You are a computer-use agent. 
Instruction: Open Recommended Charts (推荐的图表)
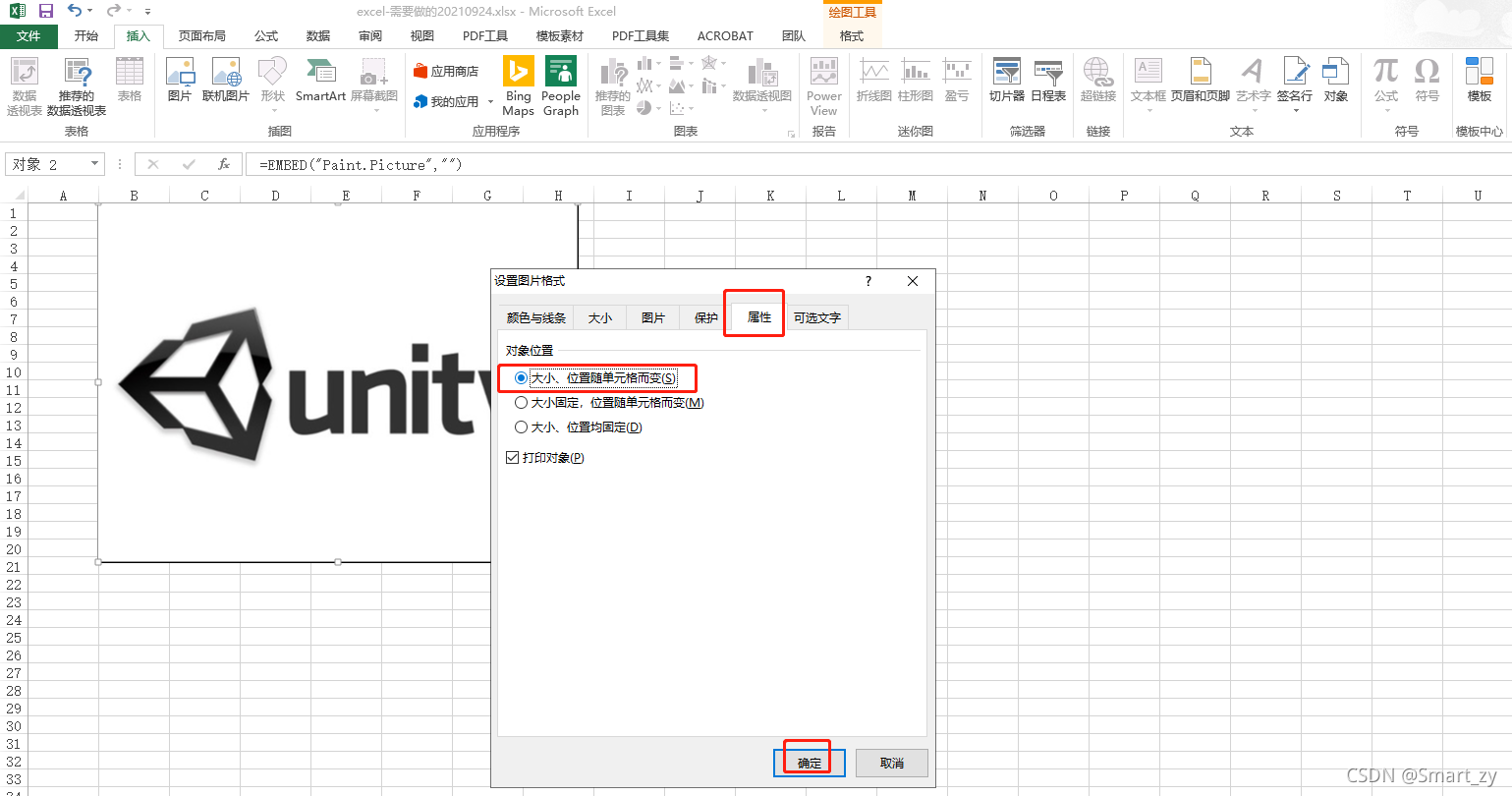coord(613,86)
